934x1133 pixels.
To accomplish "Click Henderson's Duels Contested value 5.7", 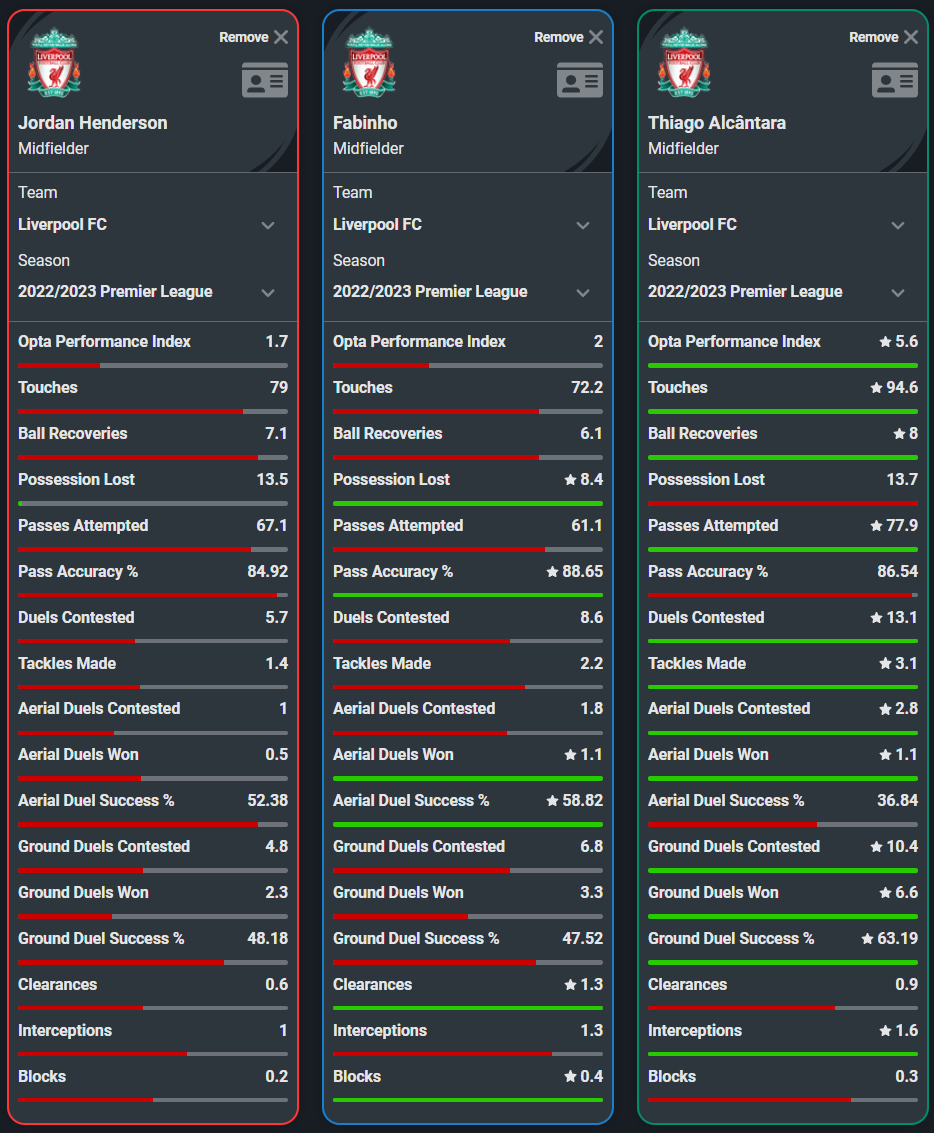I will 277,618.
